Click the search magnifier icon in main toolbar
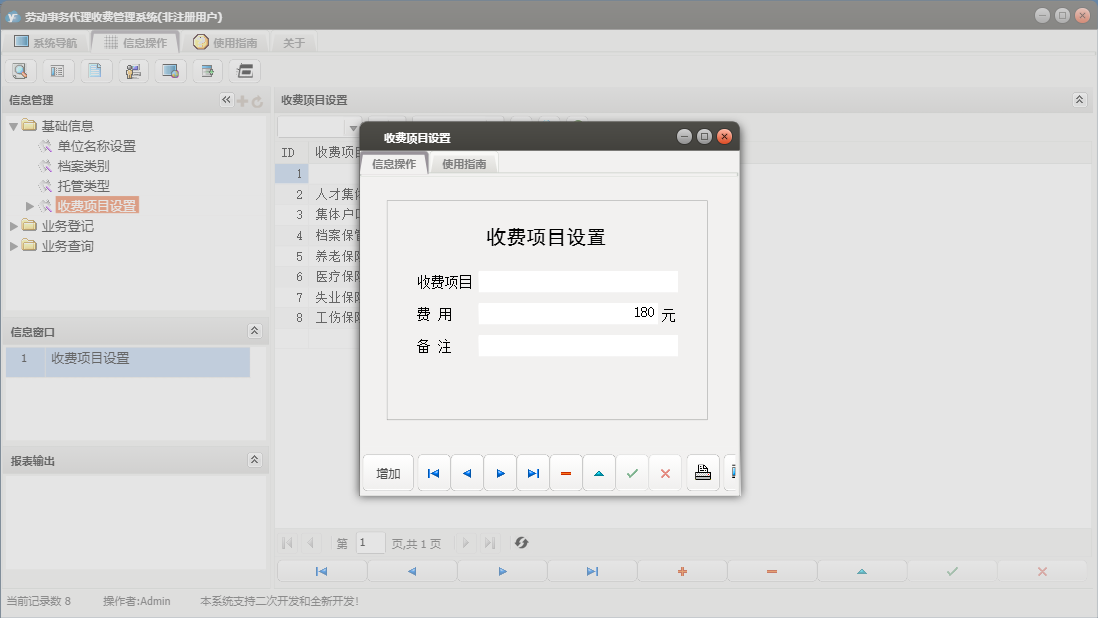1098x618 pixels. 21,71
